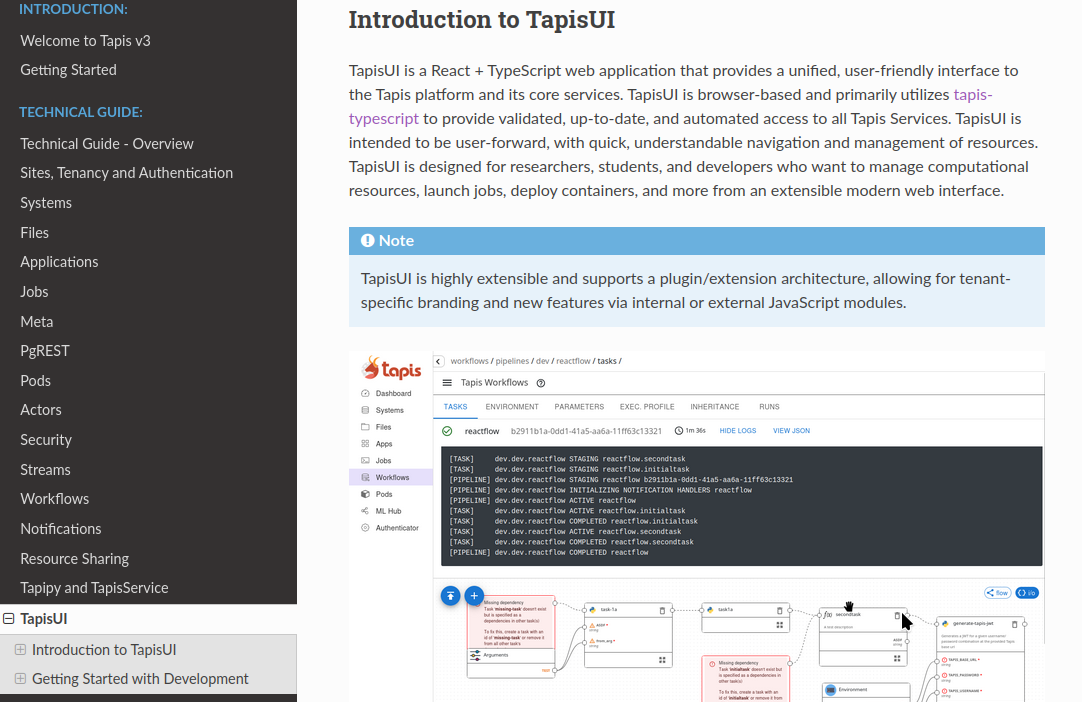The width and height of the screenshot is (1082, 702).
Task: Expand Introduction to TapisUI subsection
Action: (20, 649)
